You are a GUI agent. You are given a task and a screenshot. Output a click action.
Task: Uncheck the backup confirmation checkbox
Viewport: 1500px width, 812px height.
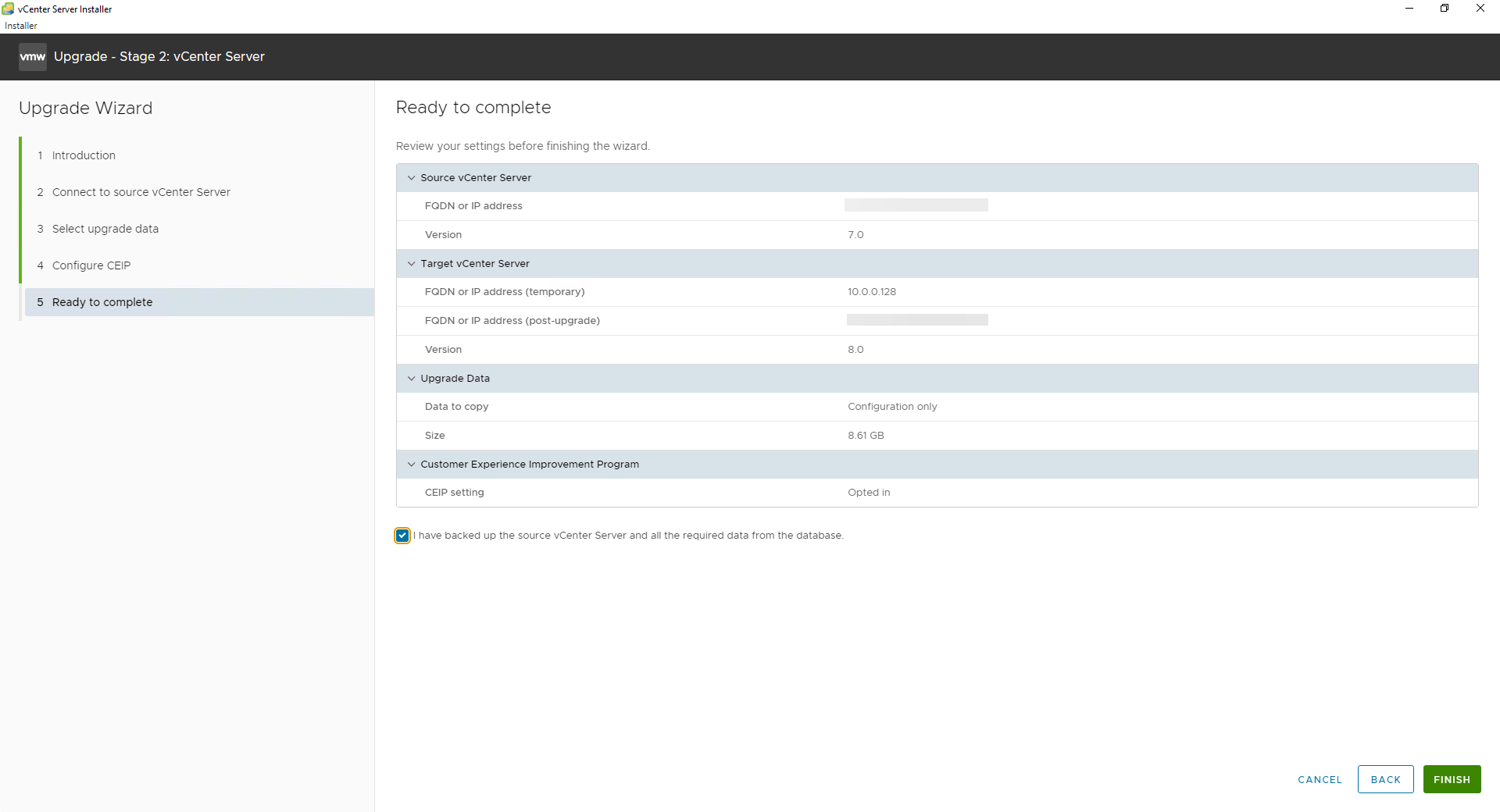click(x=402, y=536)
